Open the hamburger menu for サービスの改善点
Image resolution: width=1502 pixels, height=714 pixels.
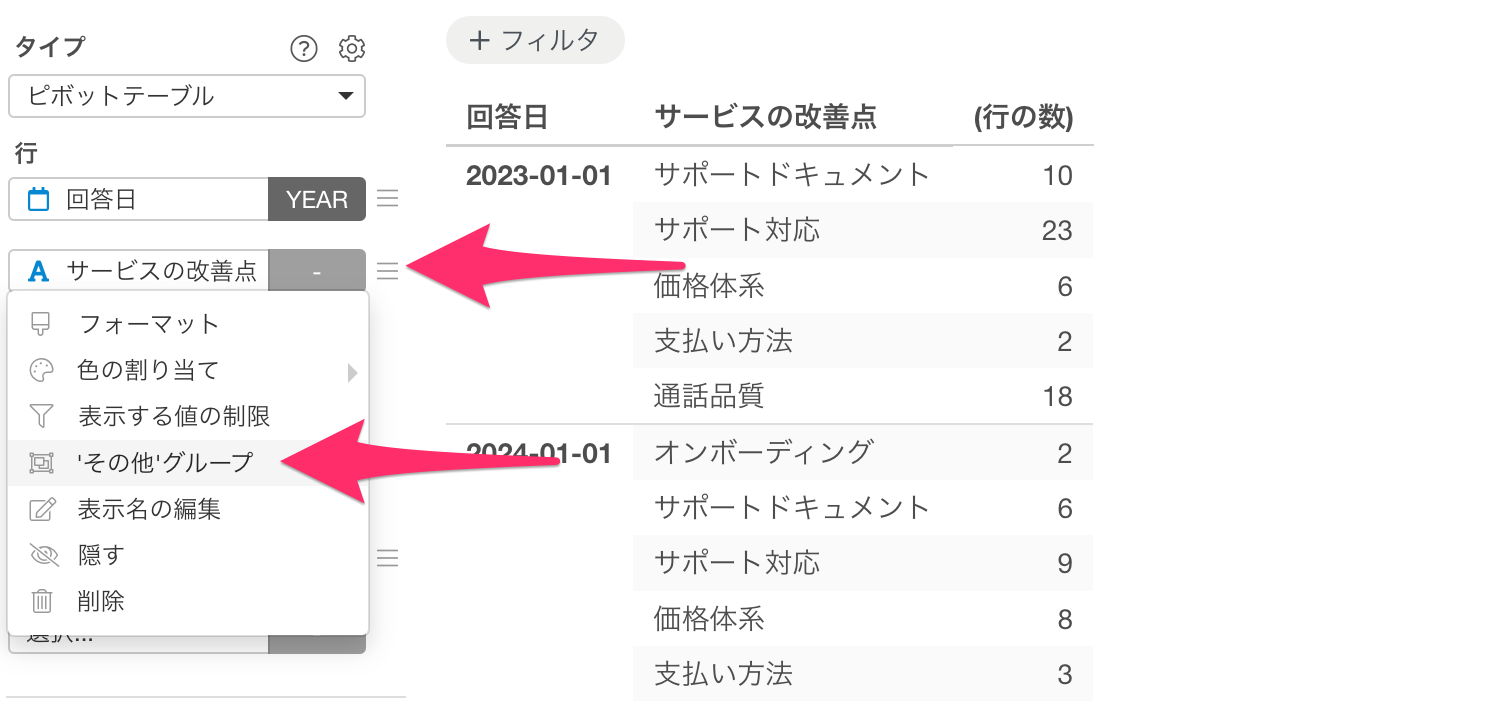388,270
